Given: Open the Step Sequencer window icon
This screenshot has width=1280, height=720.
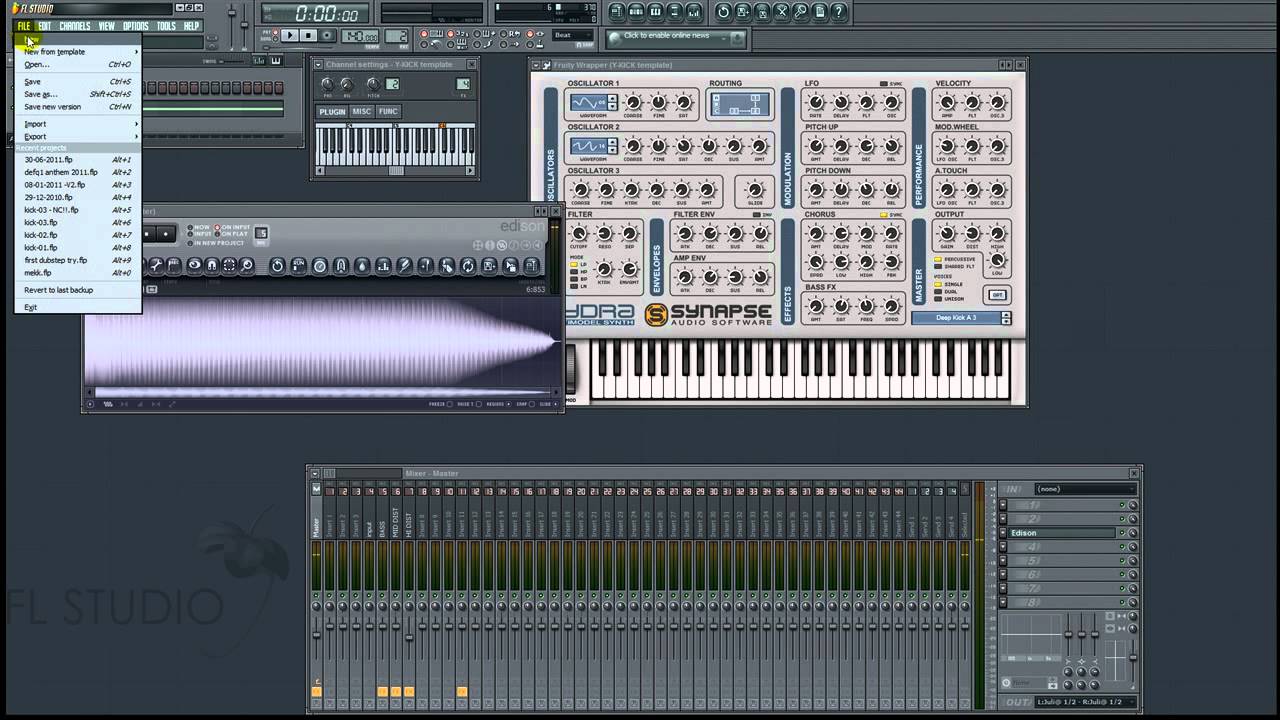Looking at the screenshot, I should [x=636, y=12].
